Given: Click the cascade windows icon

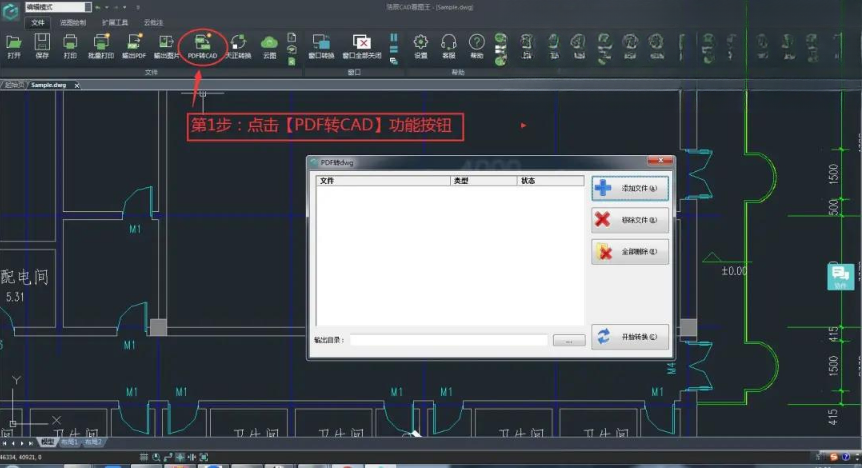Looking at the screenshot, I should [394, 62].
